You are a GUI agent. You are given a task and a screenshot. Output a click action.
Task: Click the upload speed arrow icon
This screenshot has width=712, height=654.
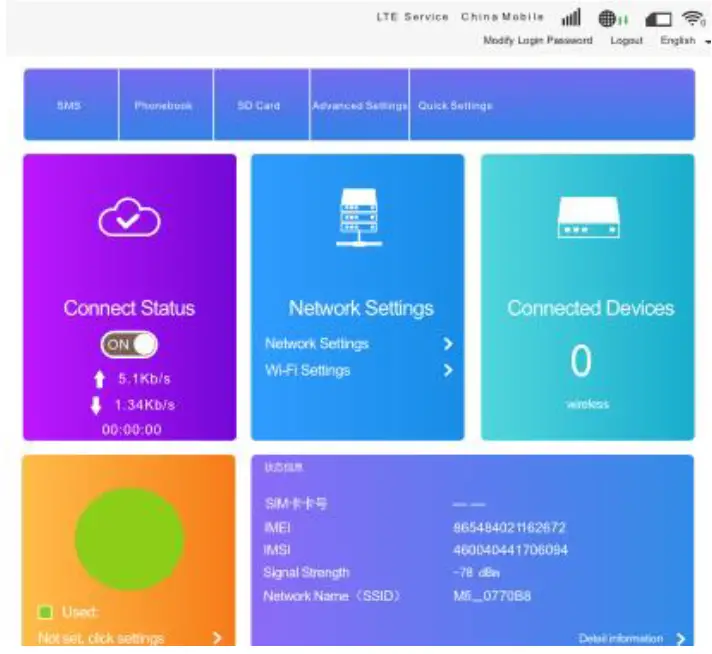[99, 379]
